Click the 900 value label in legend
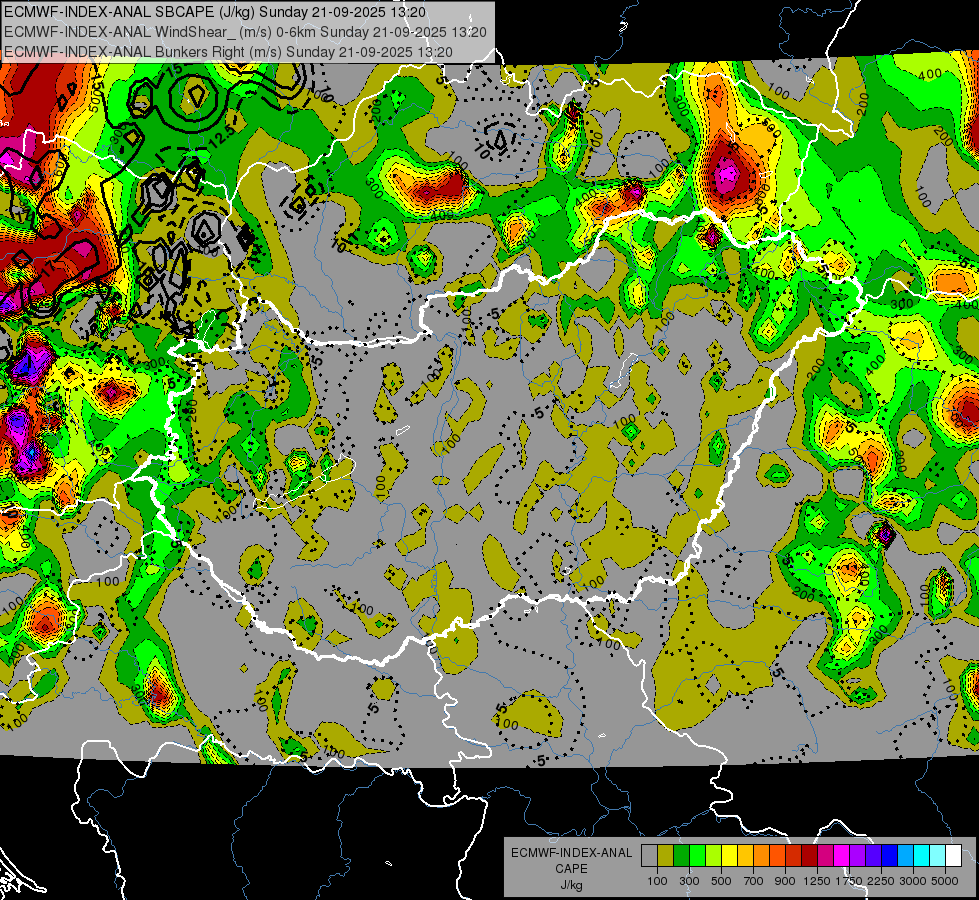This screenshot has width=979, height=900. [785, 881]
